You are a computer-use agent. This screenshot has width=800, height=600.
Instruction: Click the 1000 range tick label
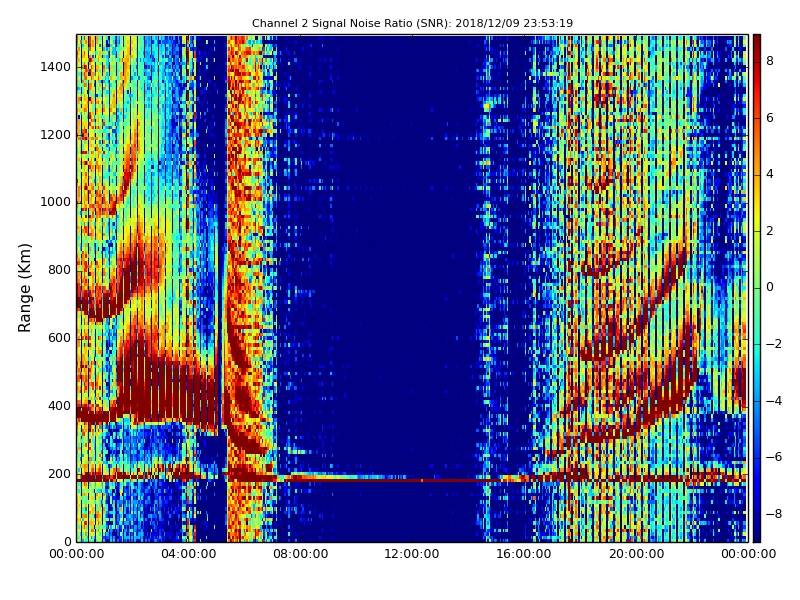coord(56,203)
